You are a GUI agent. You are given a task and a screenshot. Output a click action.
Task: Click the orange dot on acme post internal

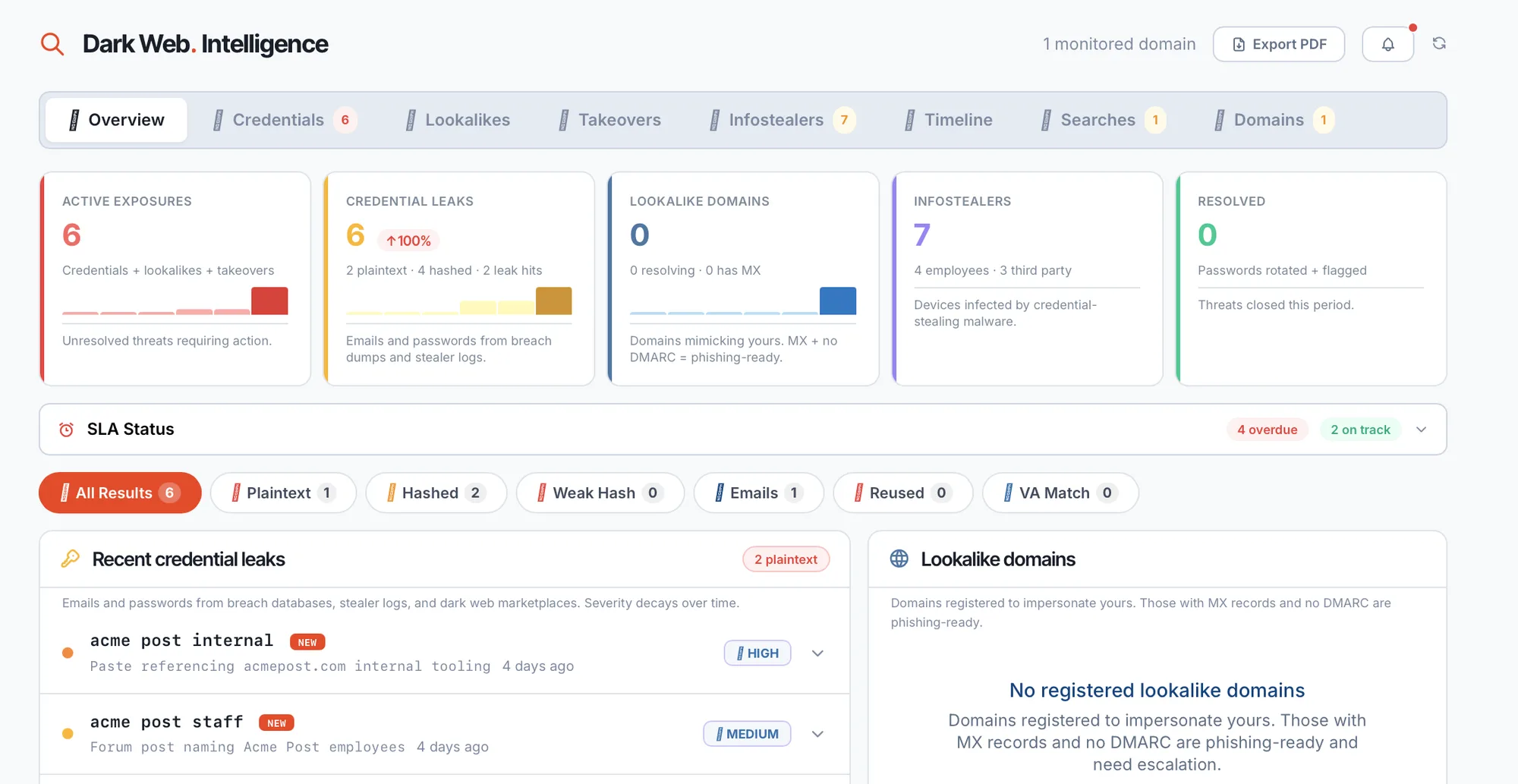[x=68, y=653]
